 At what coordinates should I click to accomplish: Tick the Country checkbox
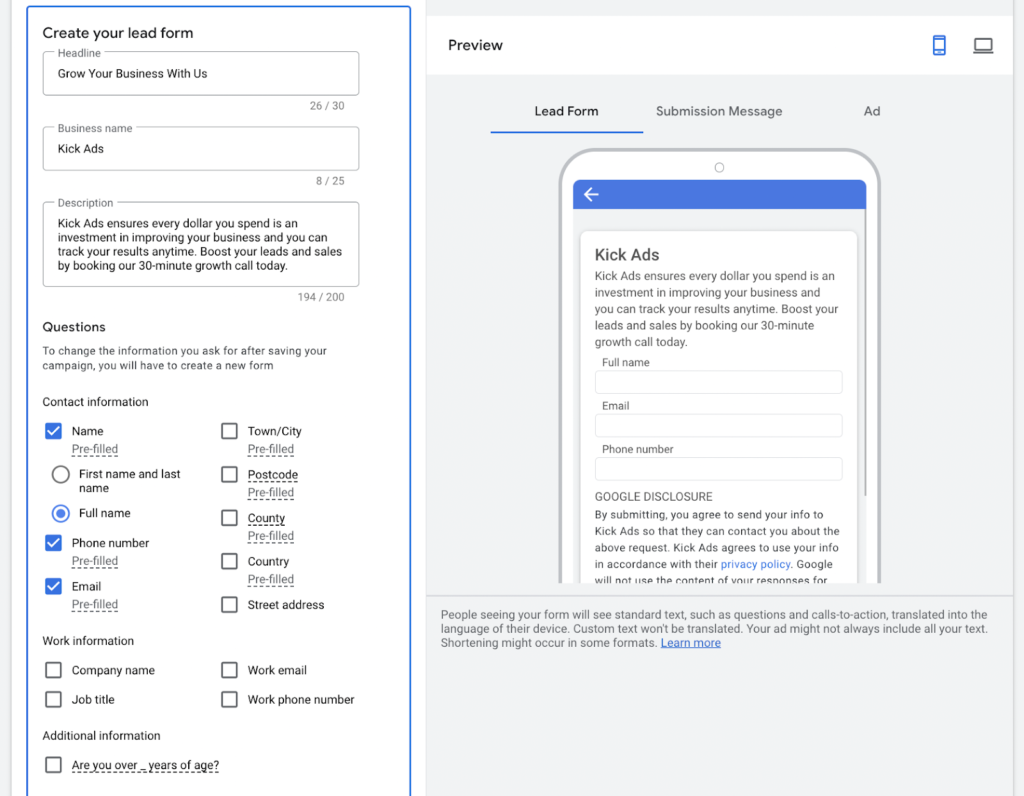[229, 561]
